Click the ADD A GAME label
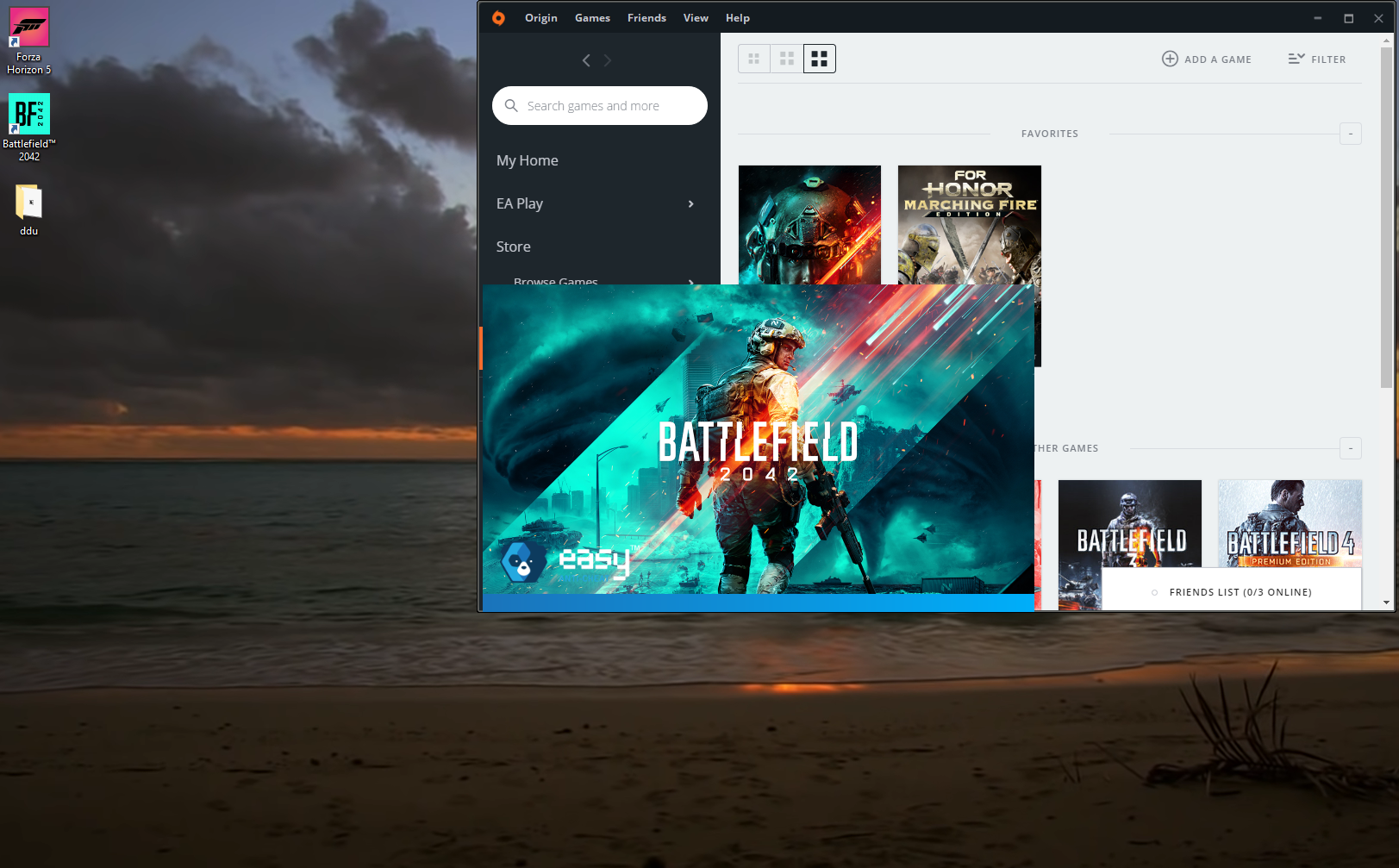1399x868 pixels. point(1218,59)
